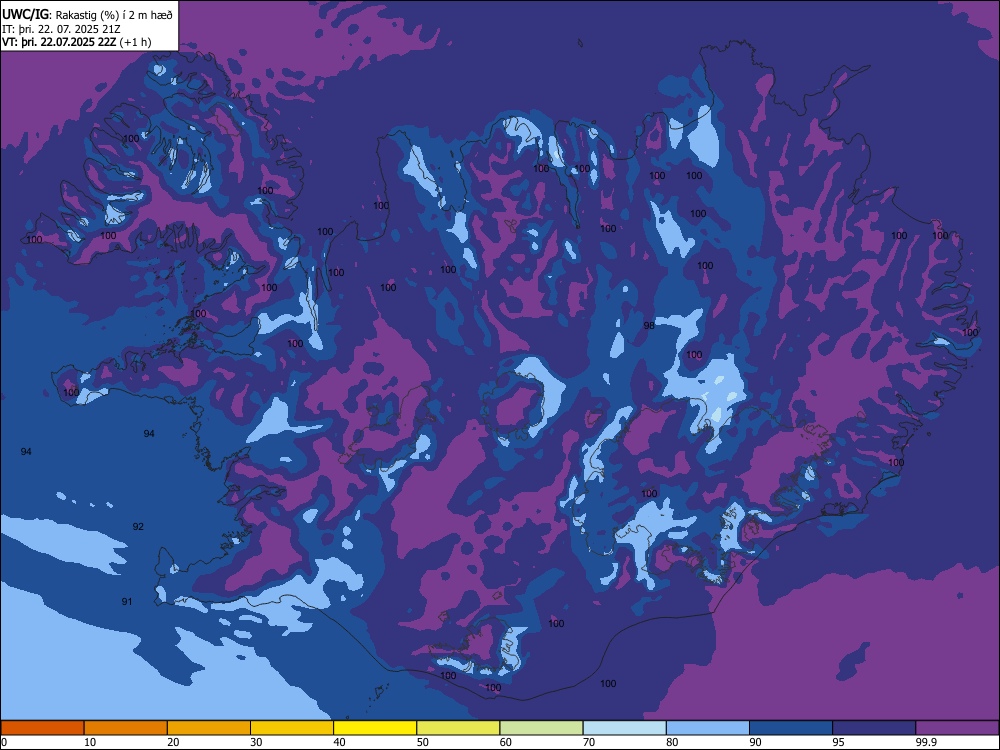
Task: Click the legend tick label '80'
Action: 672,742
